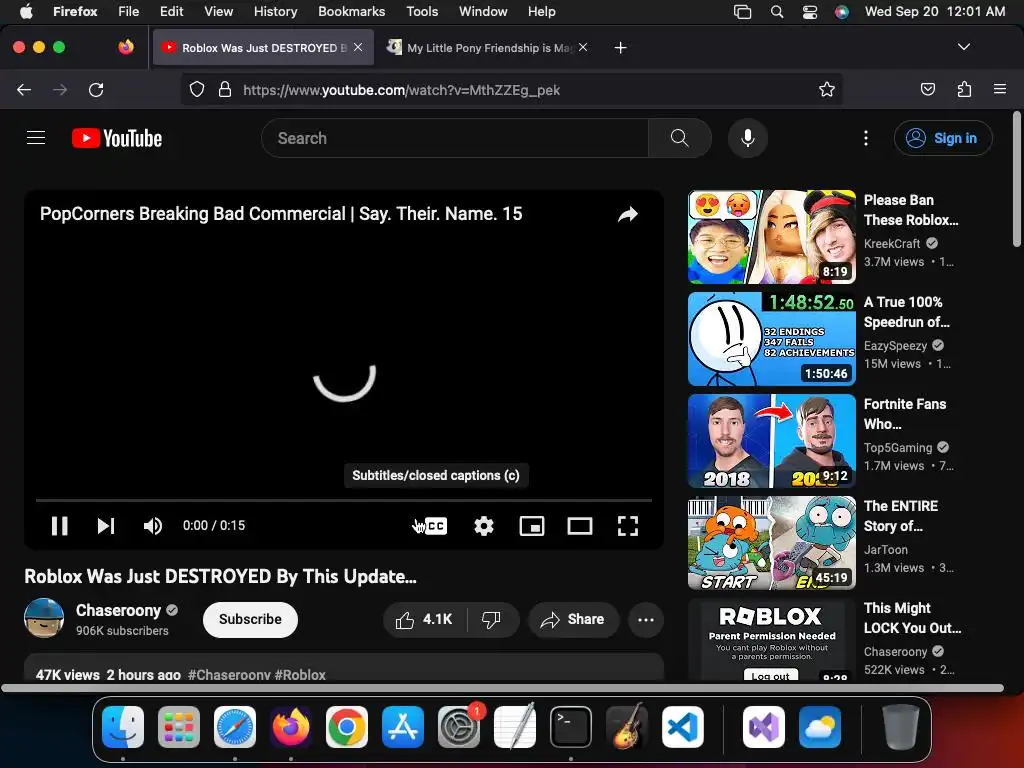Save page to Pocket icon
Image resolution: width=1024 pixels, height=768 pixels.
pos(927,89)
